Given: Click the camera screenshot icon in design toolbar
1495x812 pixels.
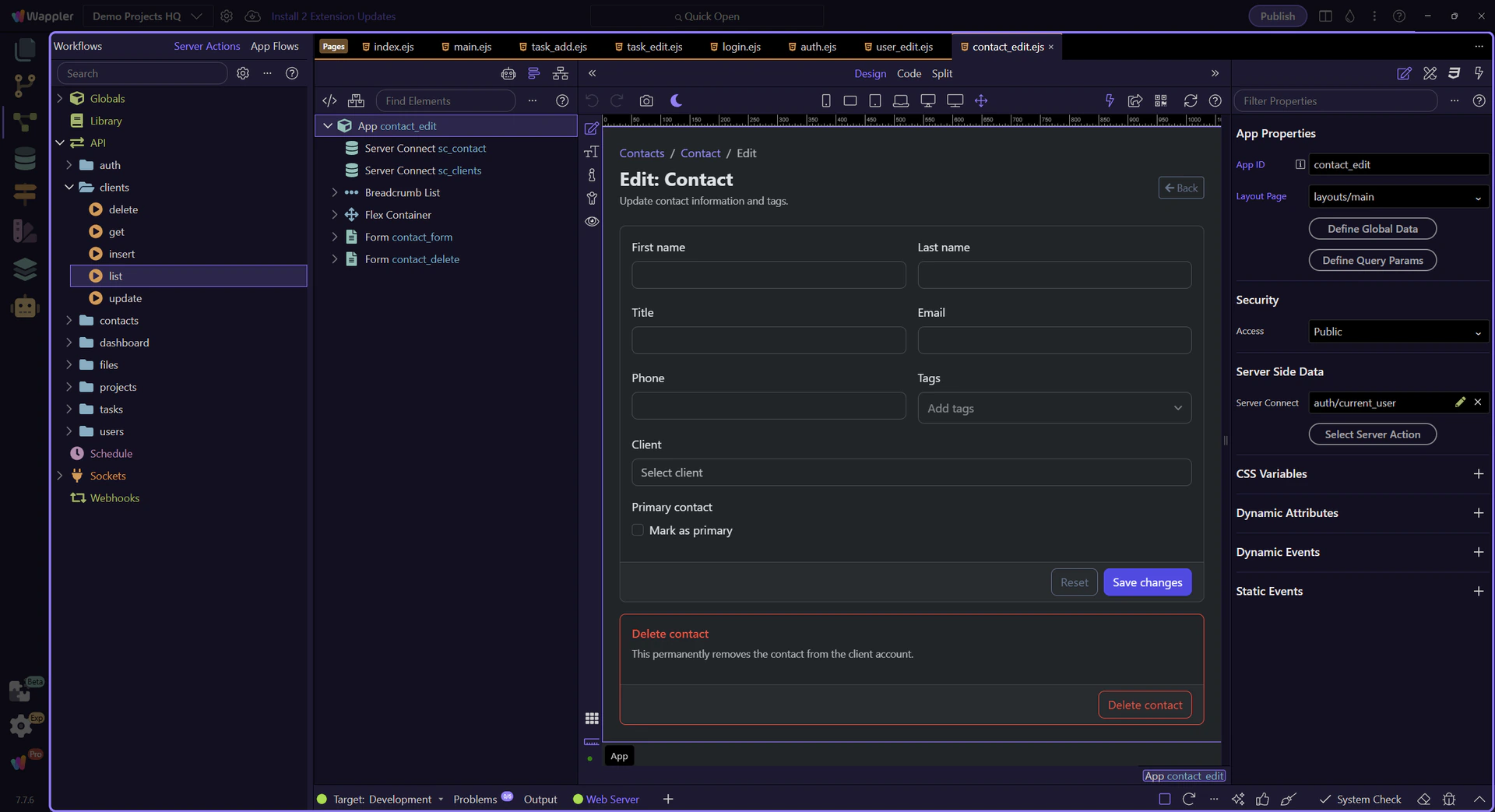Looking at the screenshot, I should tap(646, 100).
